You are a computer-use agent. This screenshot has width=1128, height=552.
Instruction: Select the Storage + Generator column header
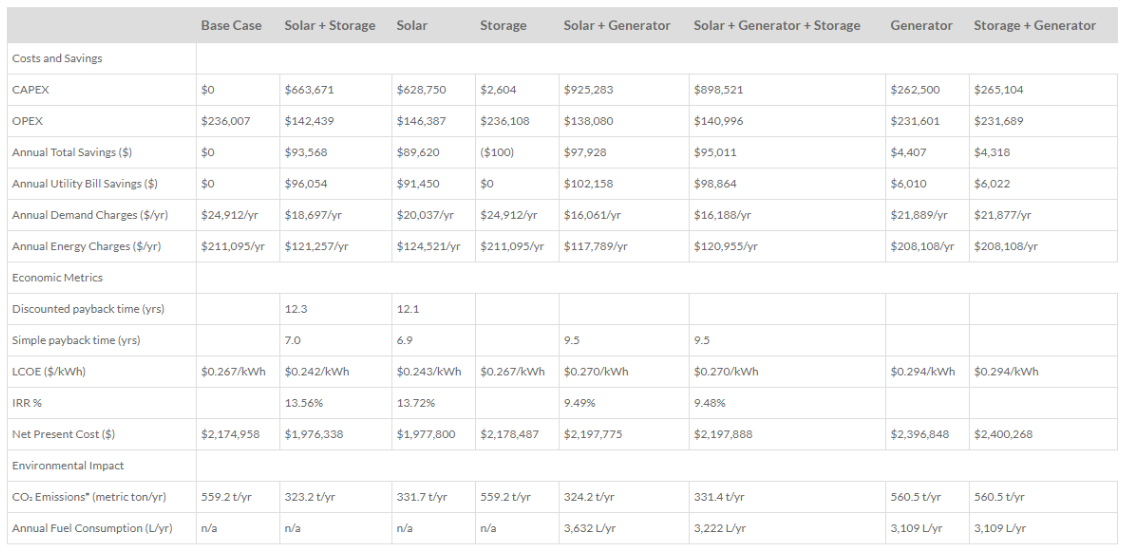(x=1034, y=26)
